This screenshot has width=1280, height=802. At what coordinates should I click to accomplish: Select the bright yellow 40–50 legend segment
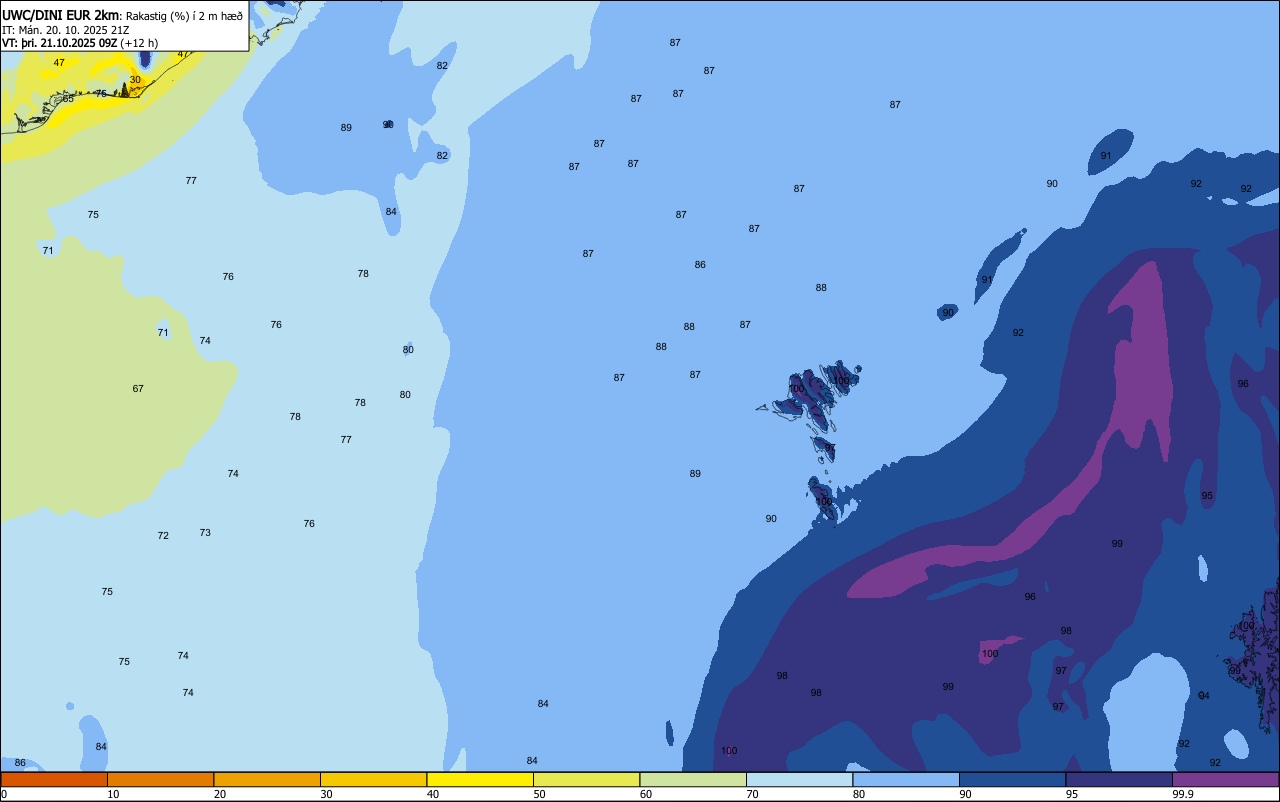(480, 779)
